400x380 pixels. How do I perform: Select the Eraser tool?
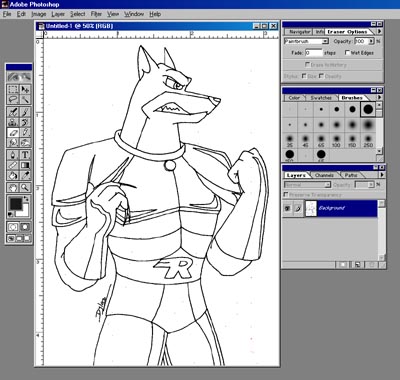[13, 132]
